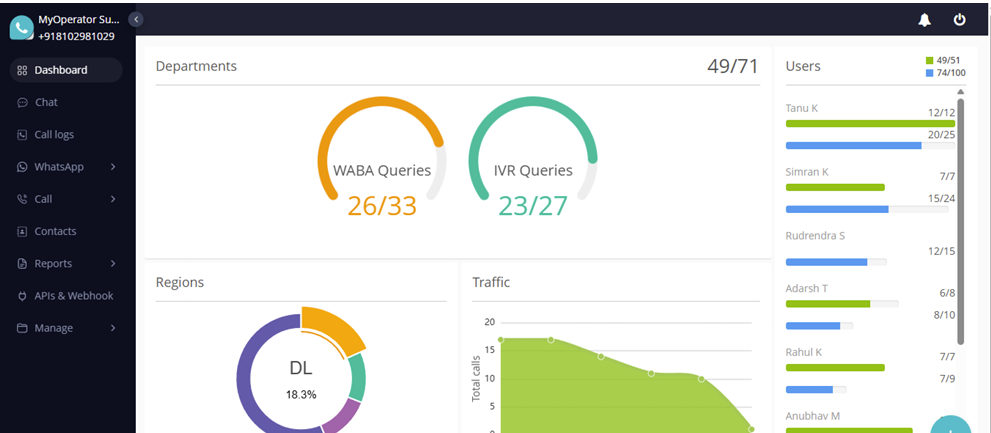Click the yellow DL donut chart segment

coord(334,331)
